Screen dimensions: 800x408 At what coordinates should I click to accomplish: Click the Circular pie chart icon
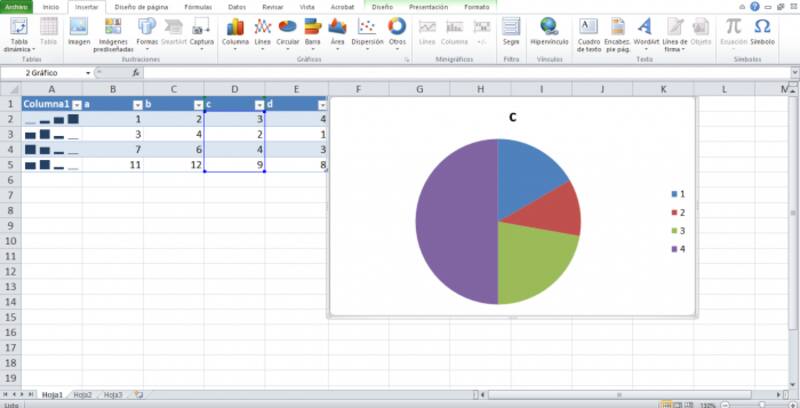click(x=288, y=31)
